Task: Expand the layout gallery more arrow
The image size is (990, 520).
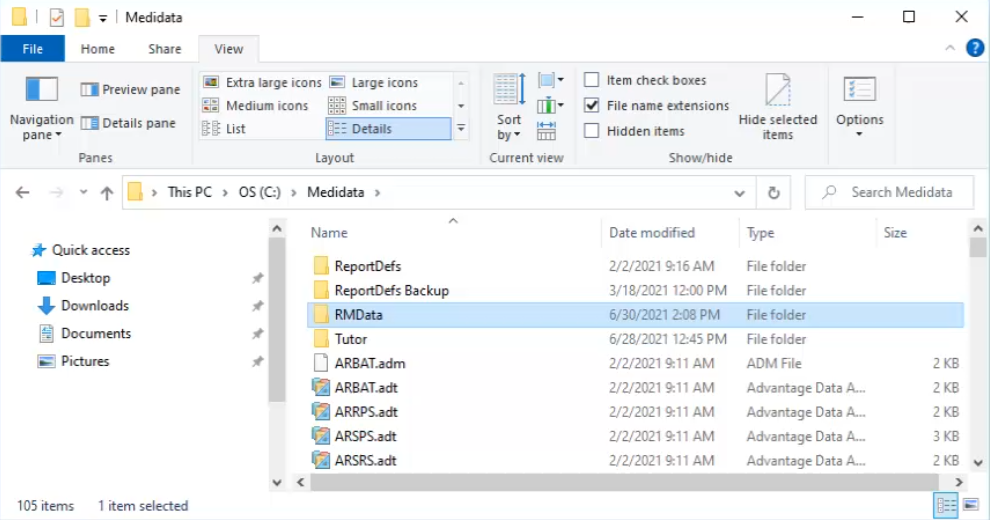Action: point(461,129)
